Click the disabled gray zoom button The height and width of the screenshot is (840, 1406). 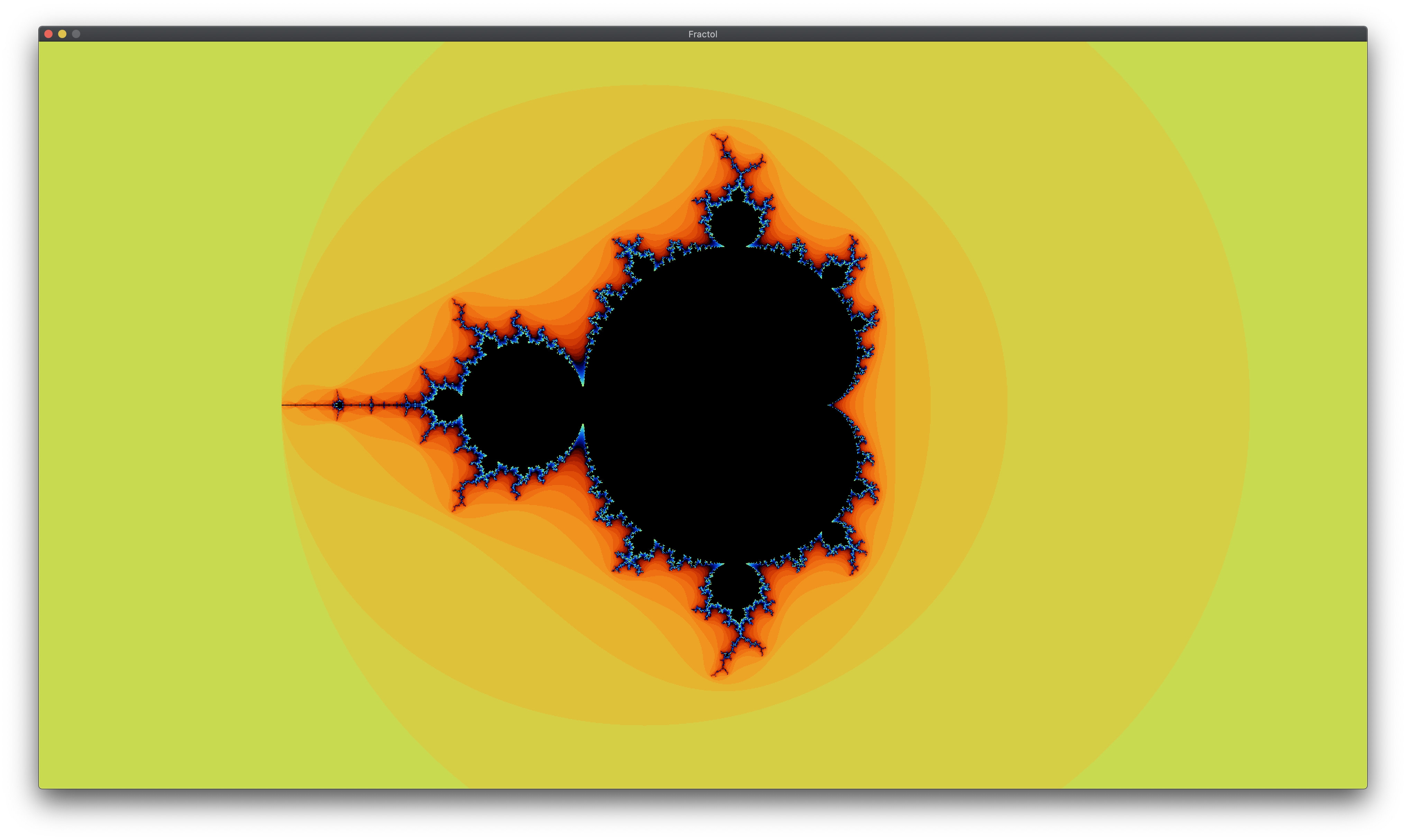(x=76, y=34)
